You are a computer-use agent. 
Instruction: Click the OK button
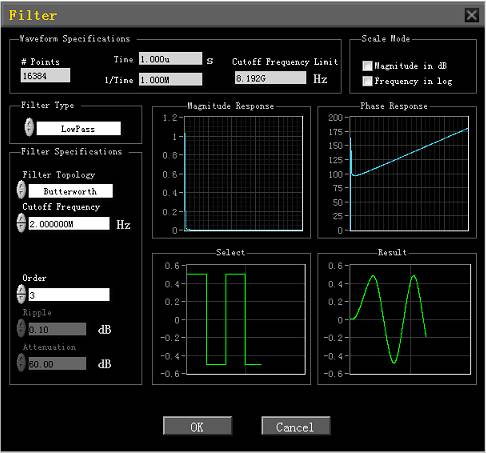197,426
